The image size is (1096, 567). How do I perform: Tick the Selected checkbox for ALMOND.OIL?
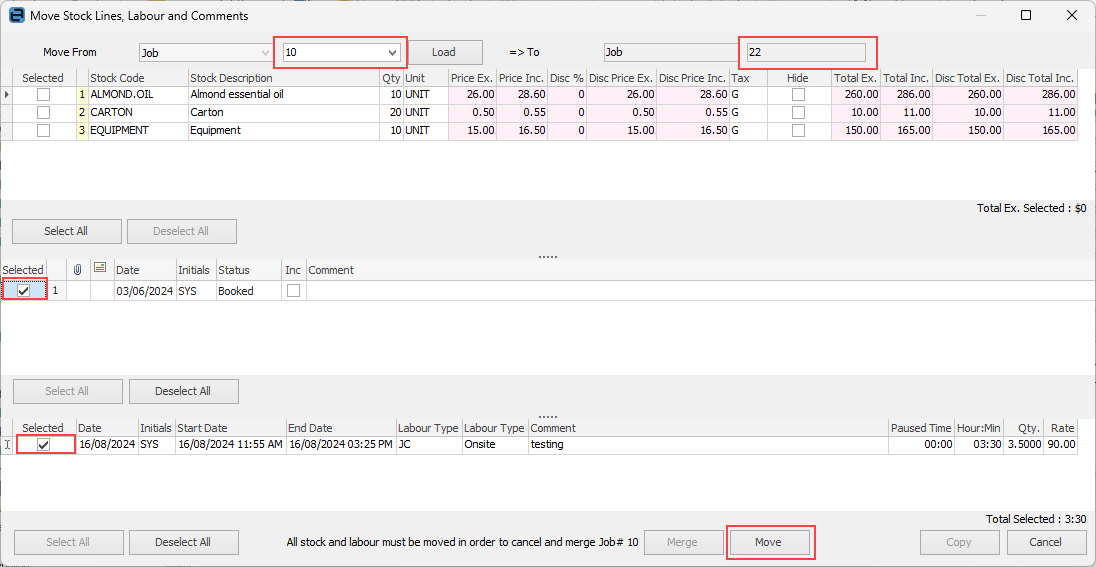[43, 95]
